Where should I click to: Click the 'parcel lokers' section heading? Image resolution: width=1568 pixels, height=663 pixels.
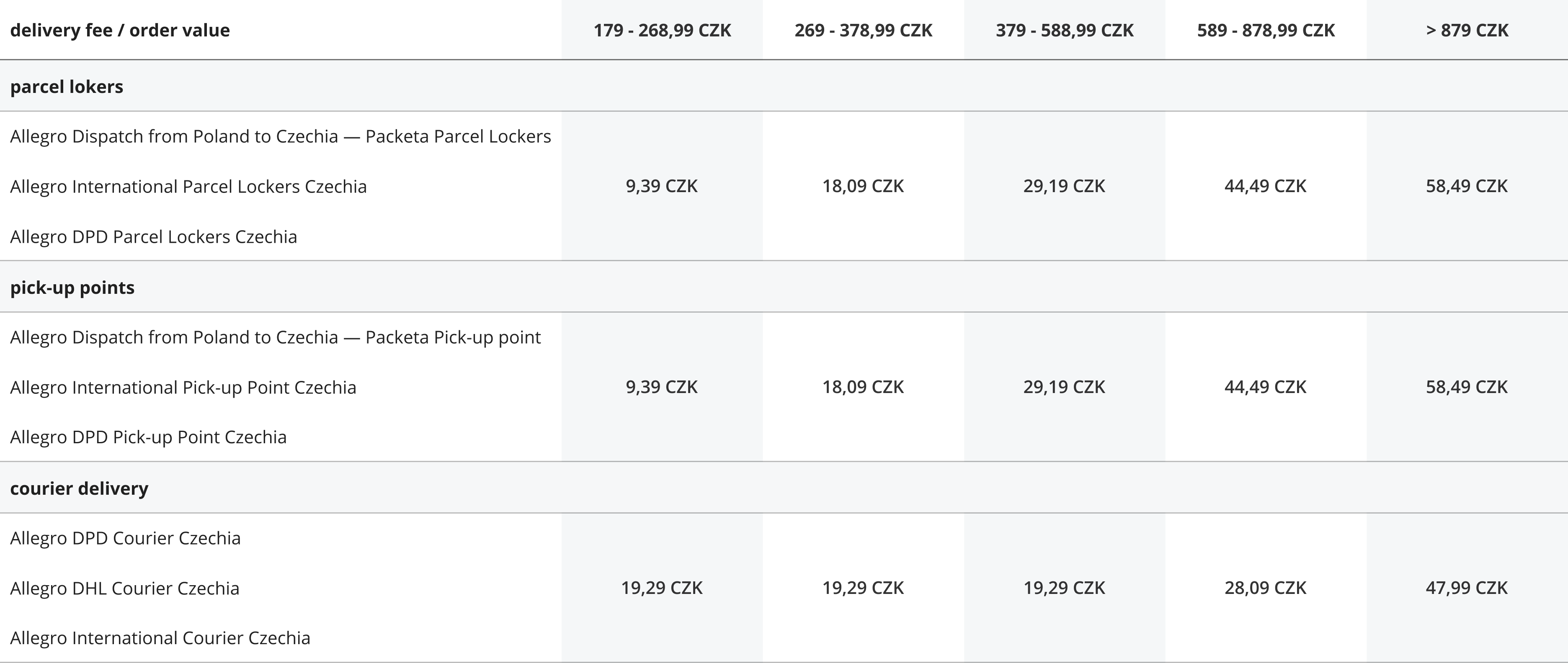pos(67,87)
